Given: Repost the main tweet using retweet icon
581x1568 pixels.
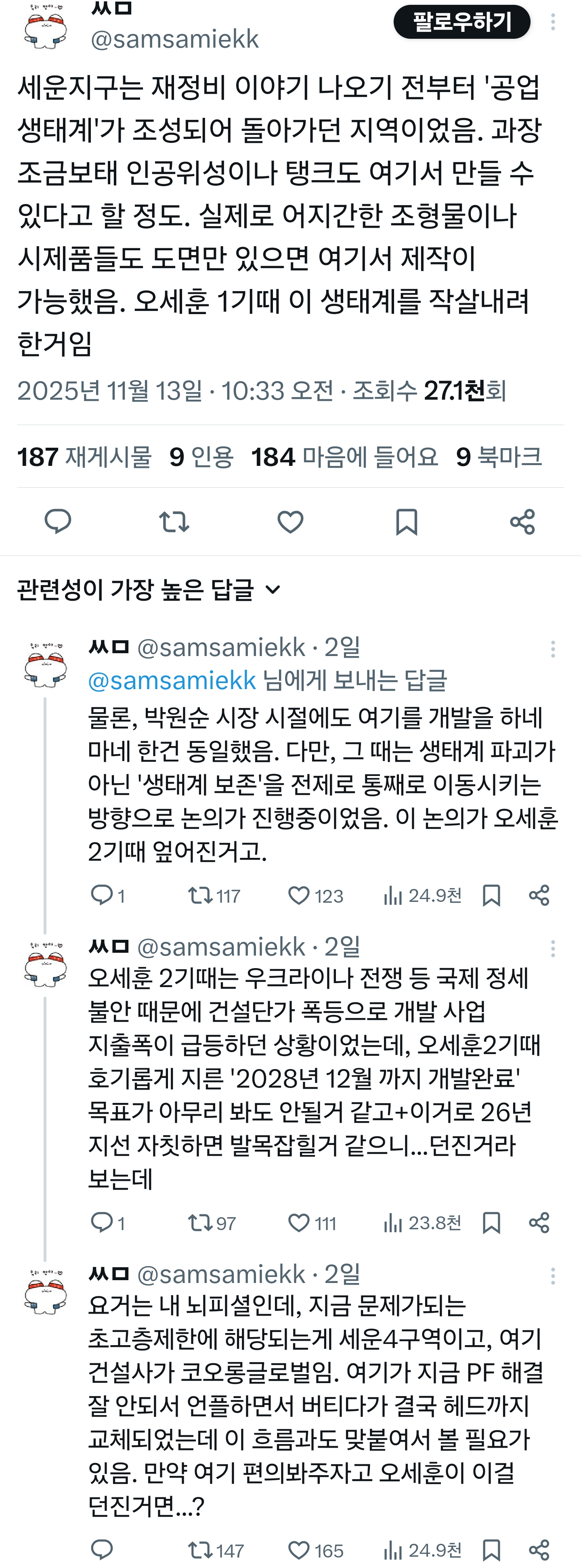Looking at the screenshot, I should point(174,522).
